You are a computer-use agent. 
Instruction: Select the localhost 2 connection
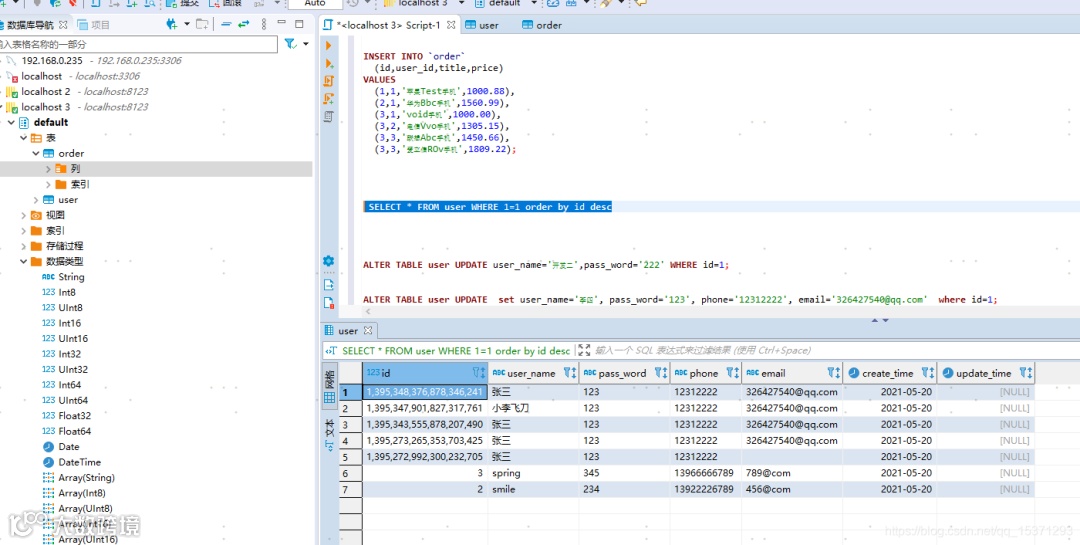(46, 92)
